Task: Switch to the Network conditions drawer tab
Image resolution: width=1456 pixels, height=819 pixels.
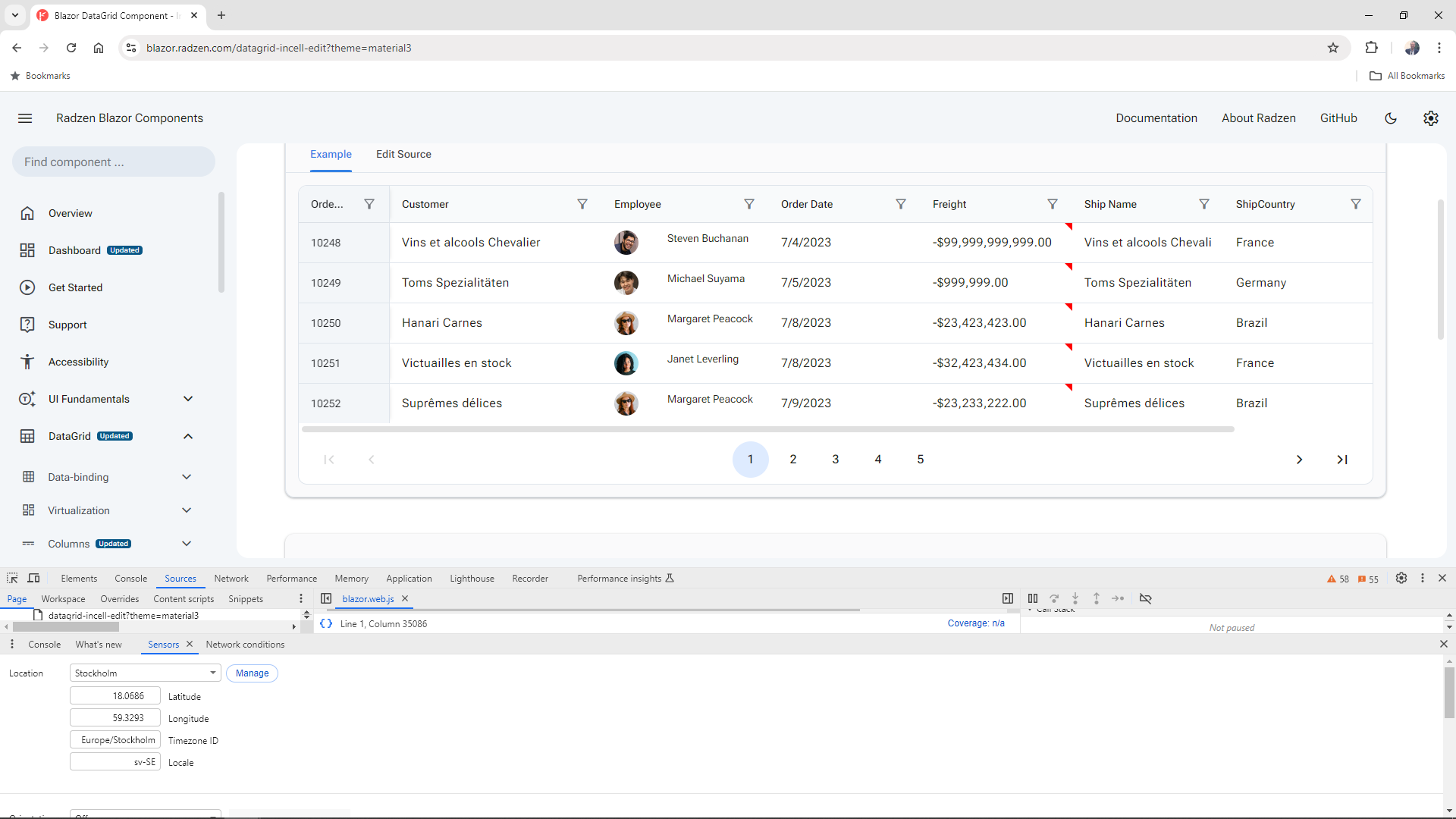Action: (x=245, y=645)
